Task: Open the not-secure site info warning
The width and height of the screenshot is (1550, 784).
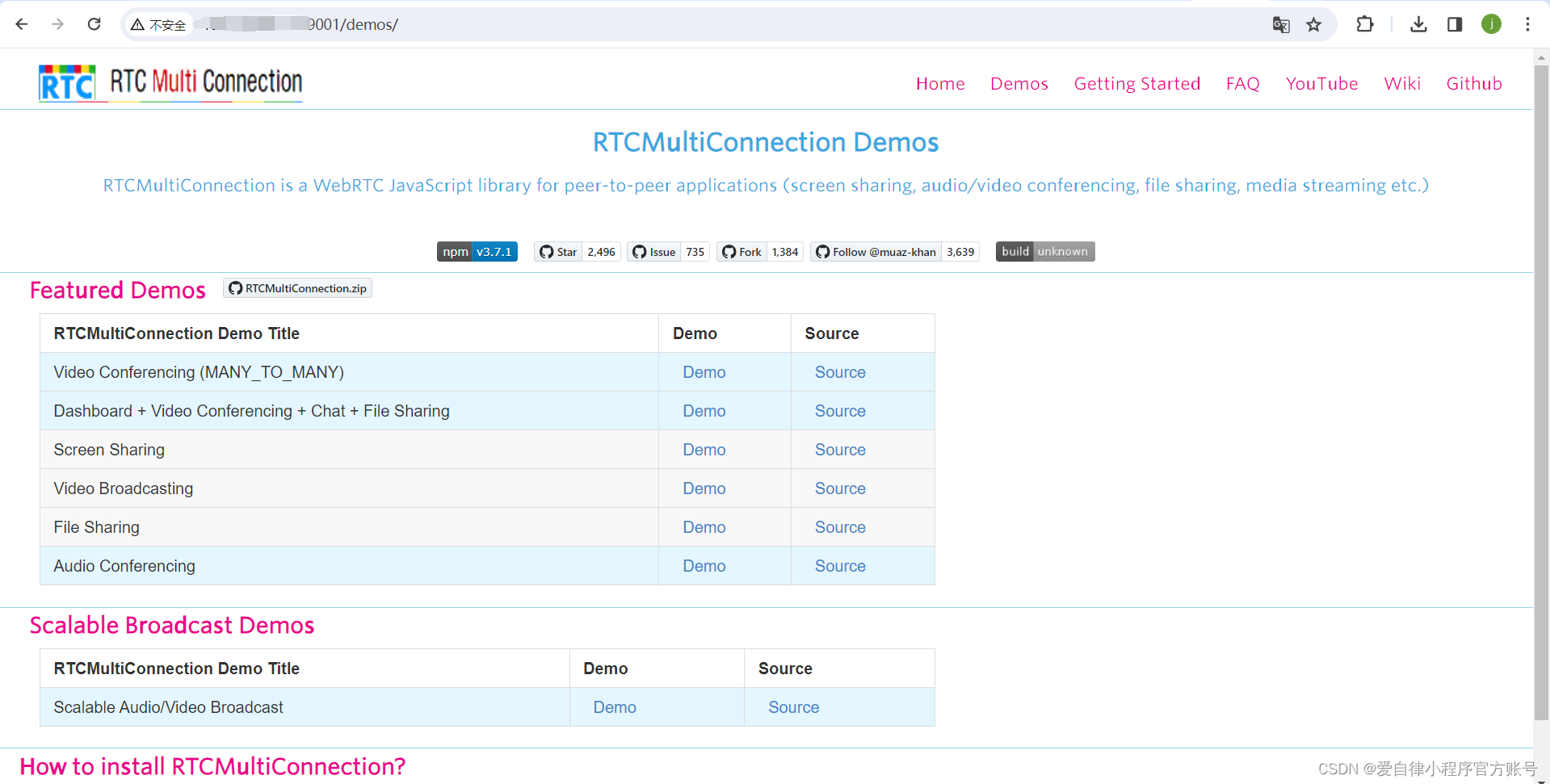Action: tap(158, 25)
